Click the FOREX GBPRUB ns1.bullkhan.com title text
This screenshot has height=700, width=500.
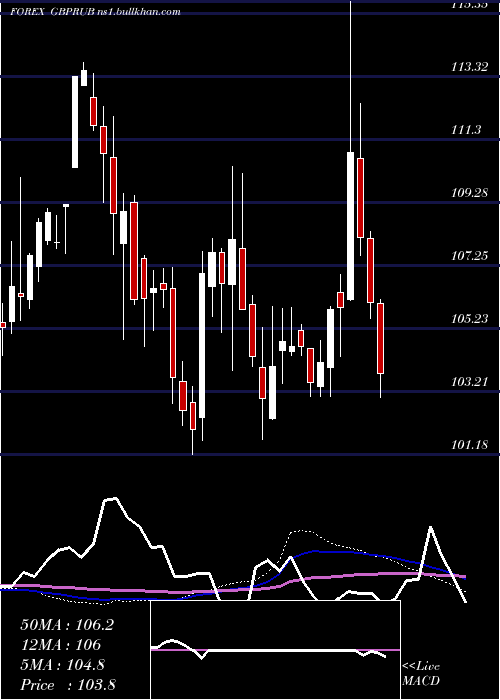coord(96,12)
